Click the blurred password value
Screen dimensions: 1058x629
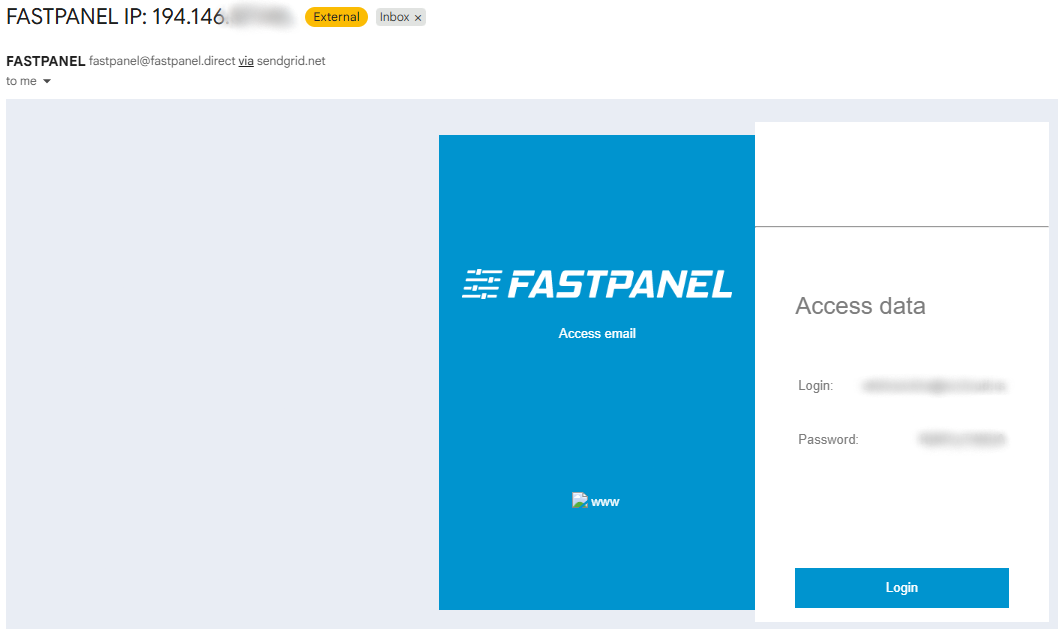tap(961, 439)
